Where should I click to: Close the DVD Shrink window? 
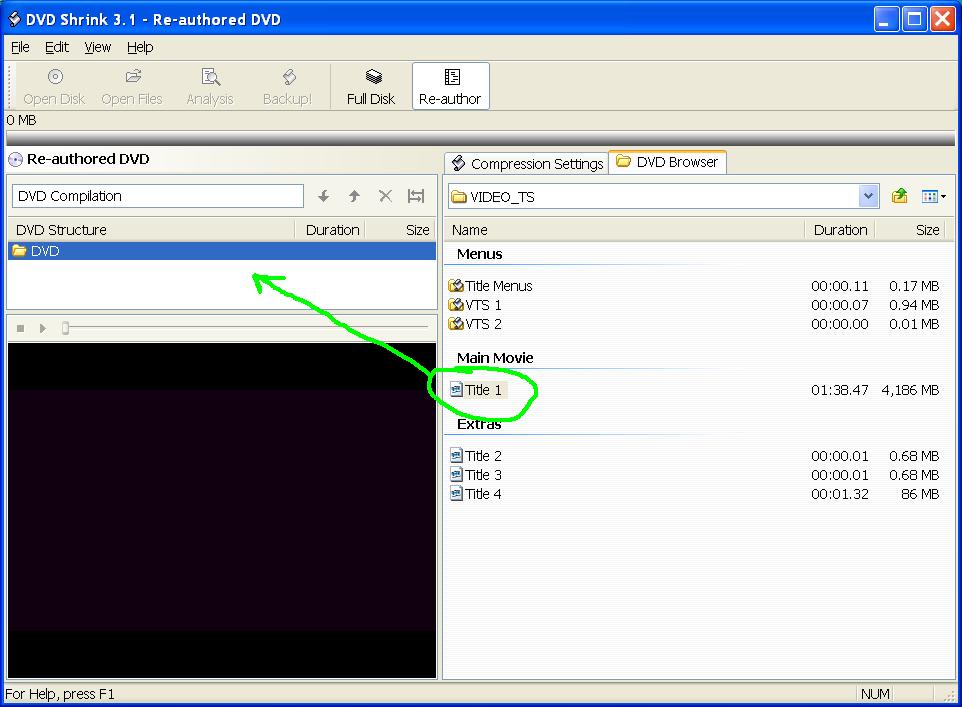[942, 19]
